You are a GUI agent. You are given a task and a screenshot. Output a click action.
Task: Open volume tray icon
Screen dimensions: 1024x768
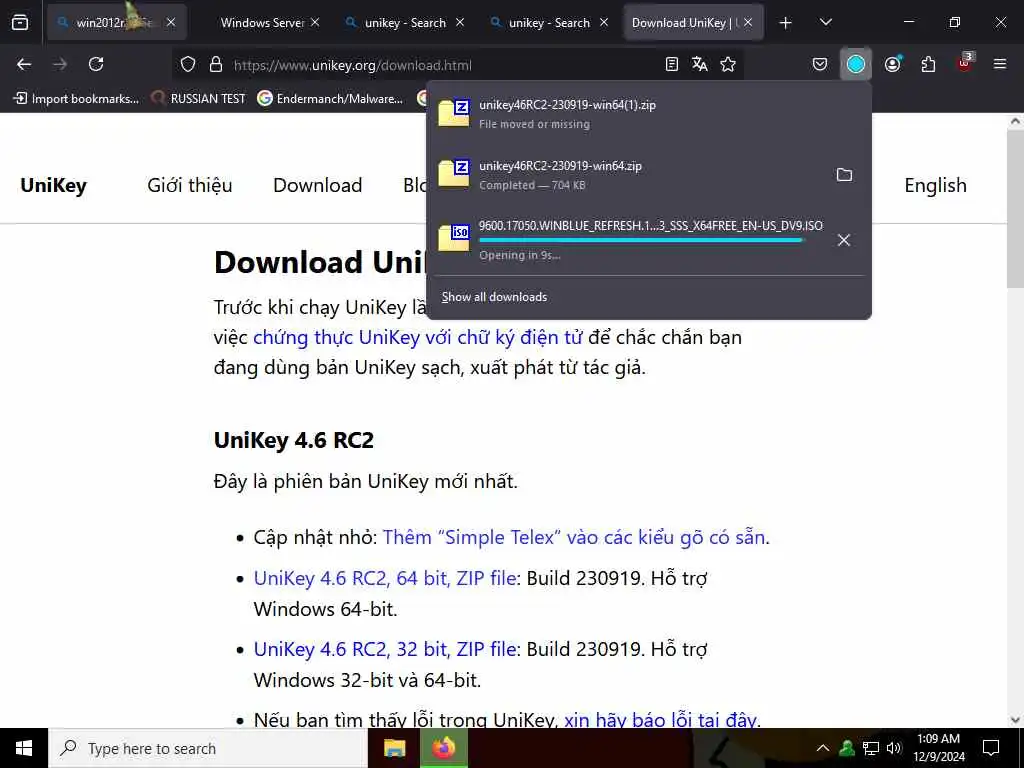[894, 748]
